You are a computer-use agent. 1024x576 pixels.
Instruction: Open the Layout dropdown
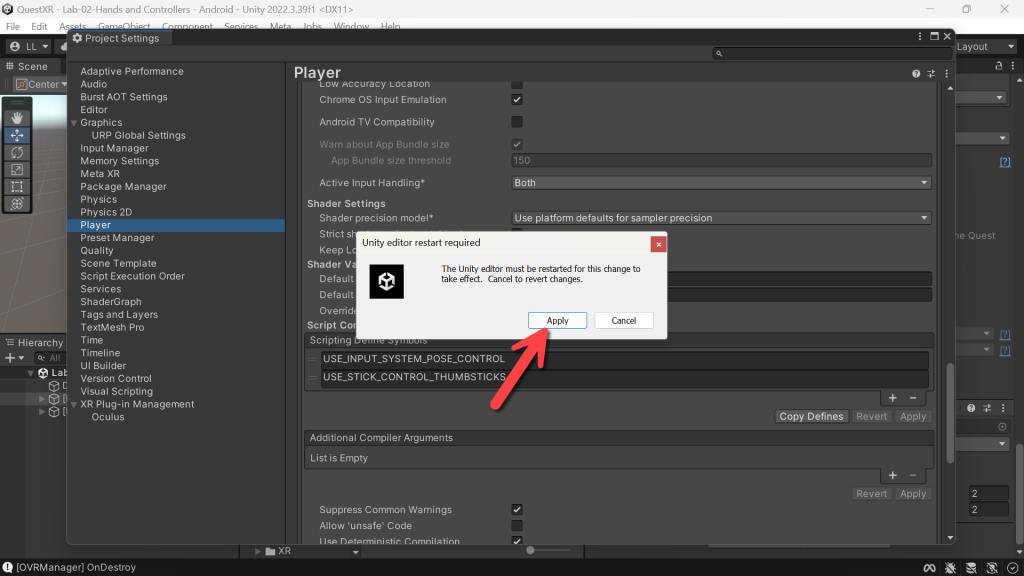pyautogui.click(x=986, y=46)
